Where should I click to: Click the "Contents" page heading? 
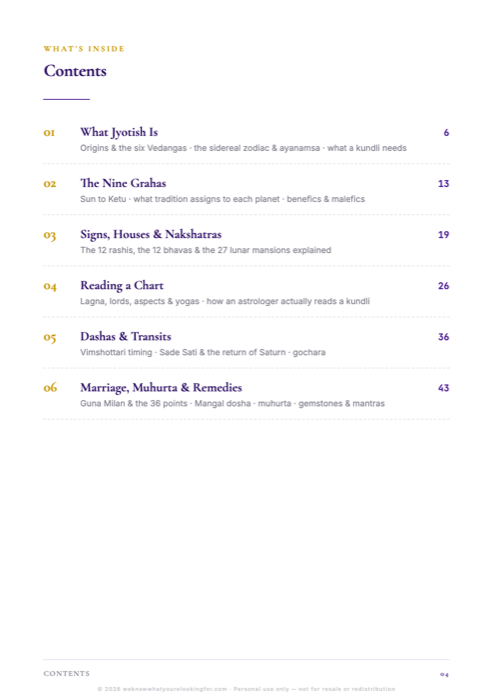[x=75, y=71]
